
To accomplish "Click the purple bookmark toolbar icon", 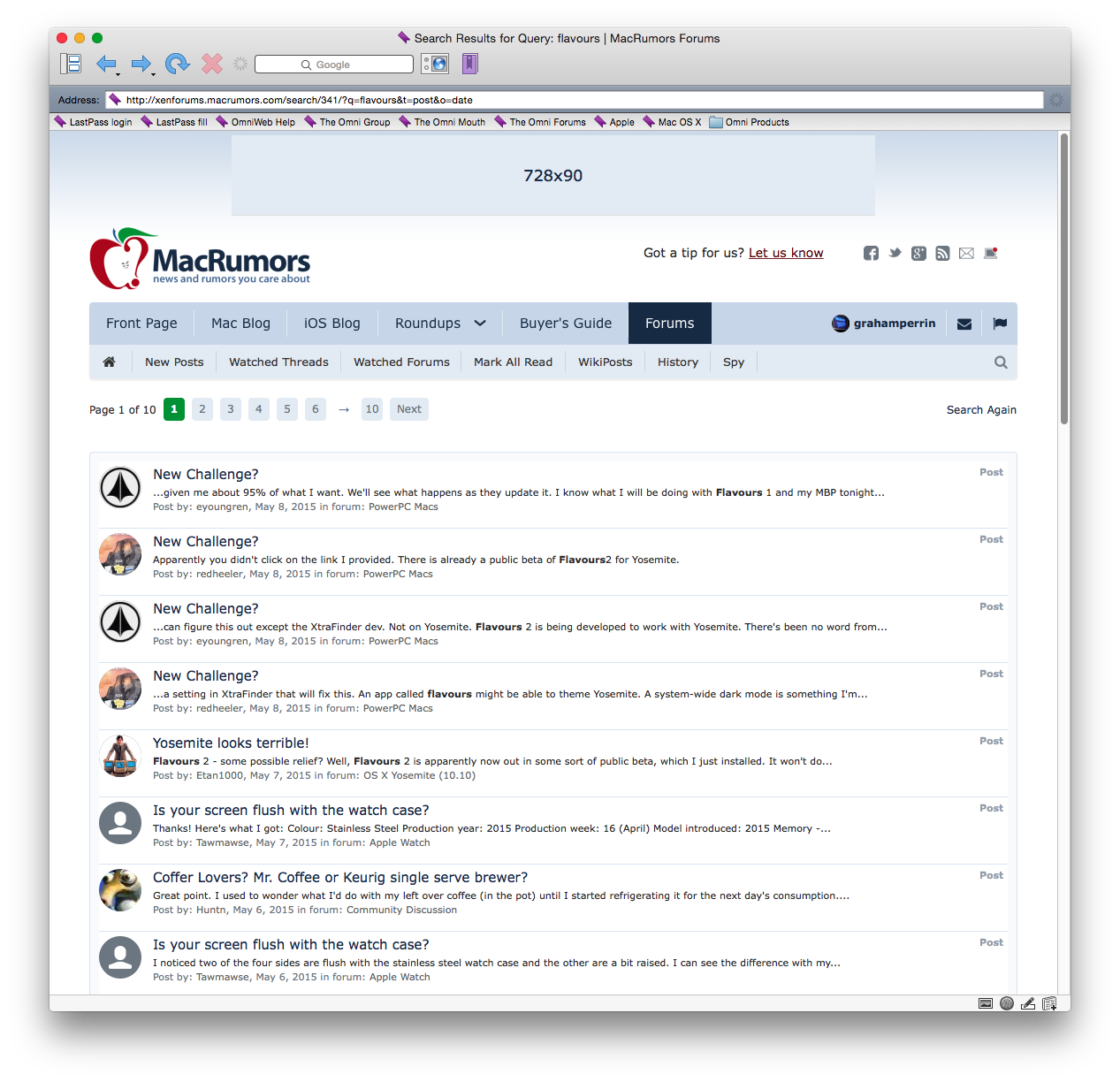I will pyautogui.click(x=470, y=64).
